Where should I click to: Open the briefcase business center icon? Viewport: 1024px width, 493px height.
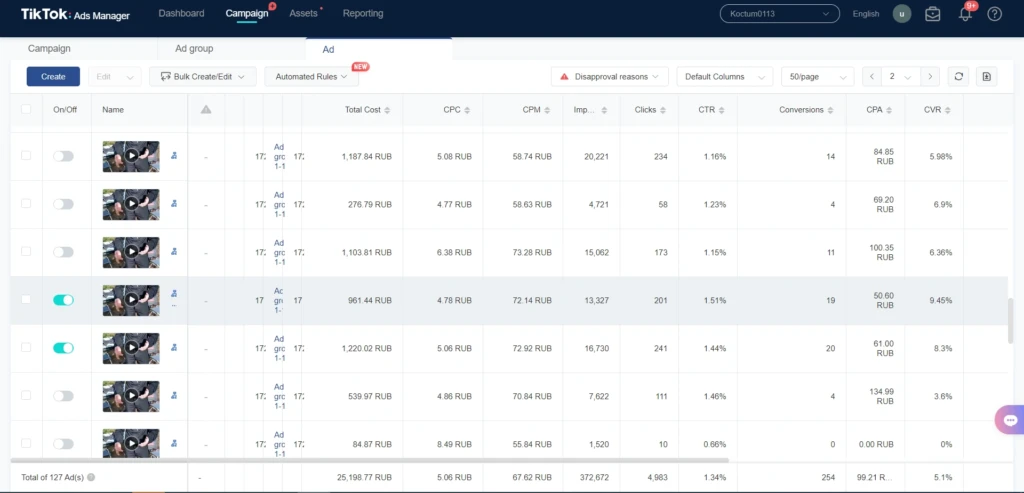933,14
